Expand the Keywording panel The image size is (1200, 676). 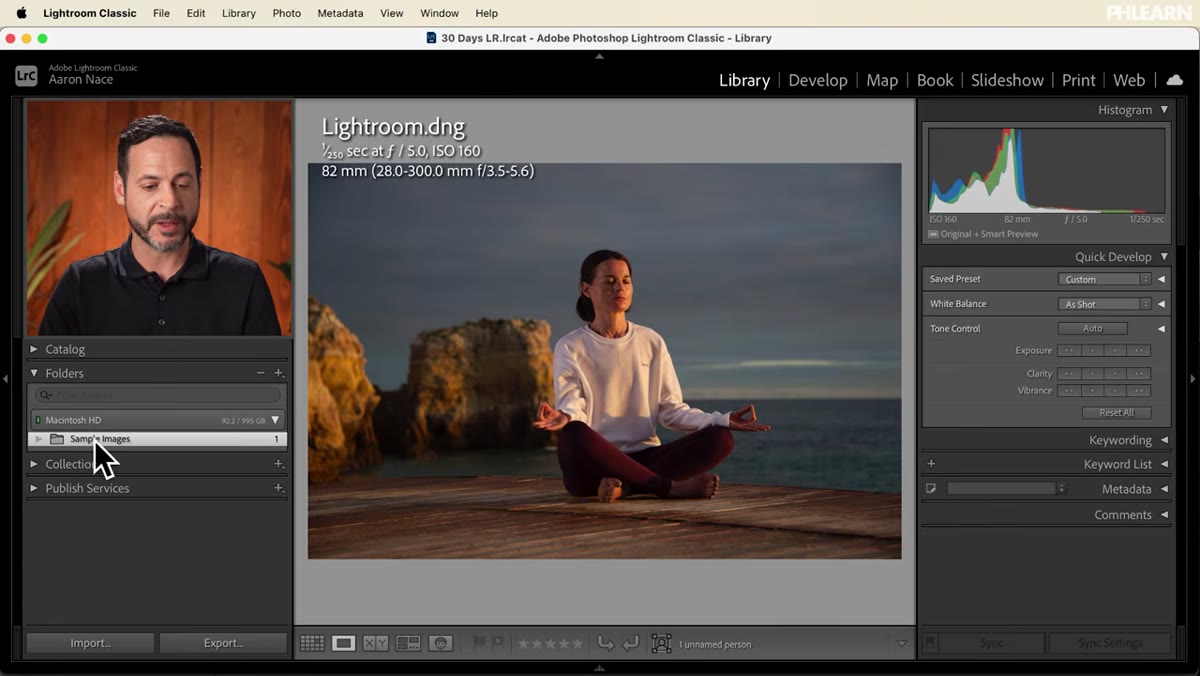pos(1164,440)
